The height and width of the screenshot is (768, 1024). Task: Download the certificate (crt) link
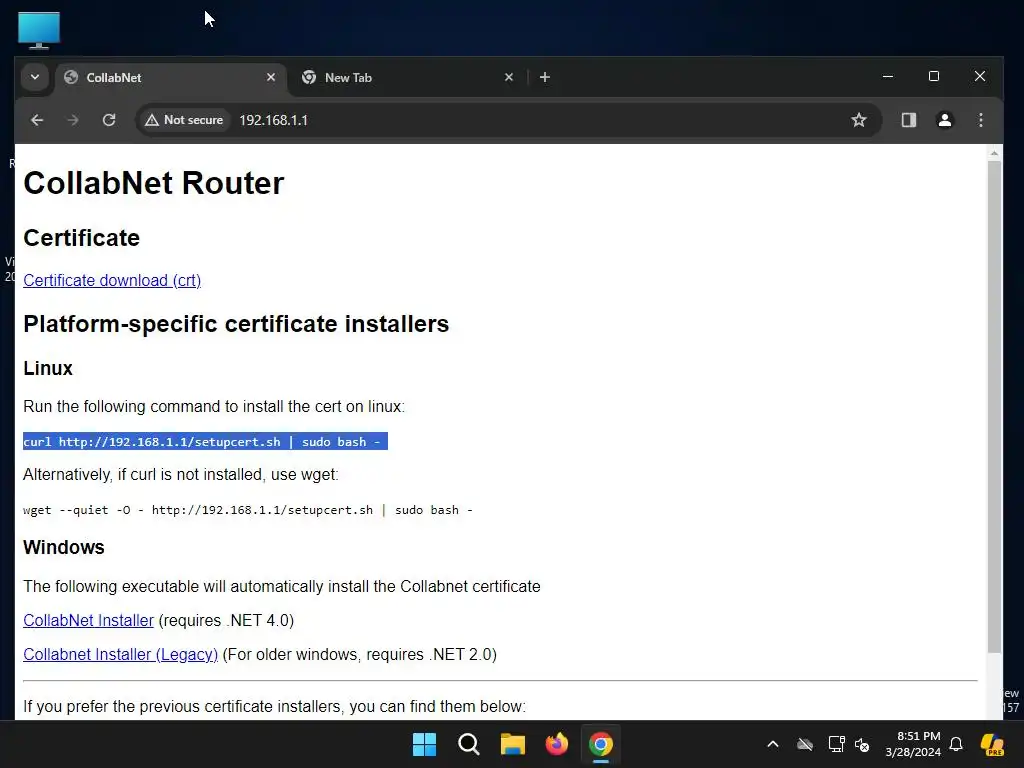coord(112,280)
